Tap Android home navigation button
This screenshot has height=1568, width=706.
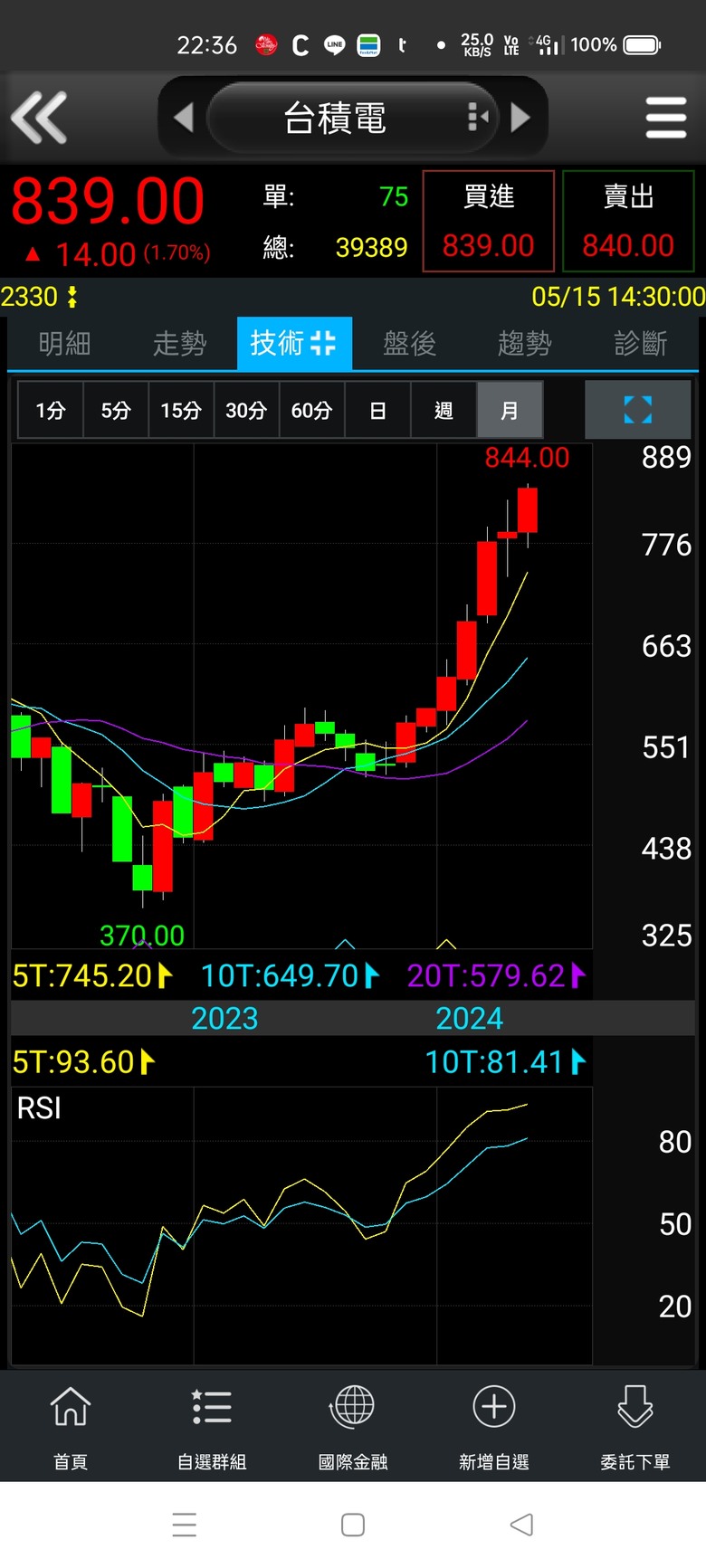pos(353,1525)
